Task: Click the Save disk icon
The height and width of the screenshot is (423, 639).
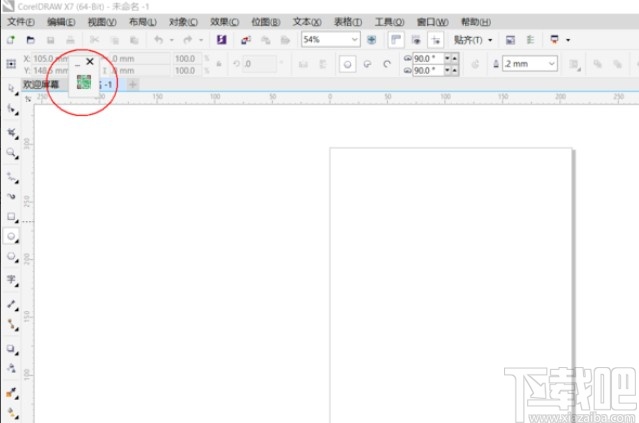Action: 51,40
